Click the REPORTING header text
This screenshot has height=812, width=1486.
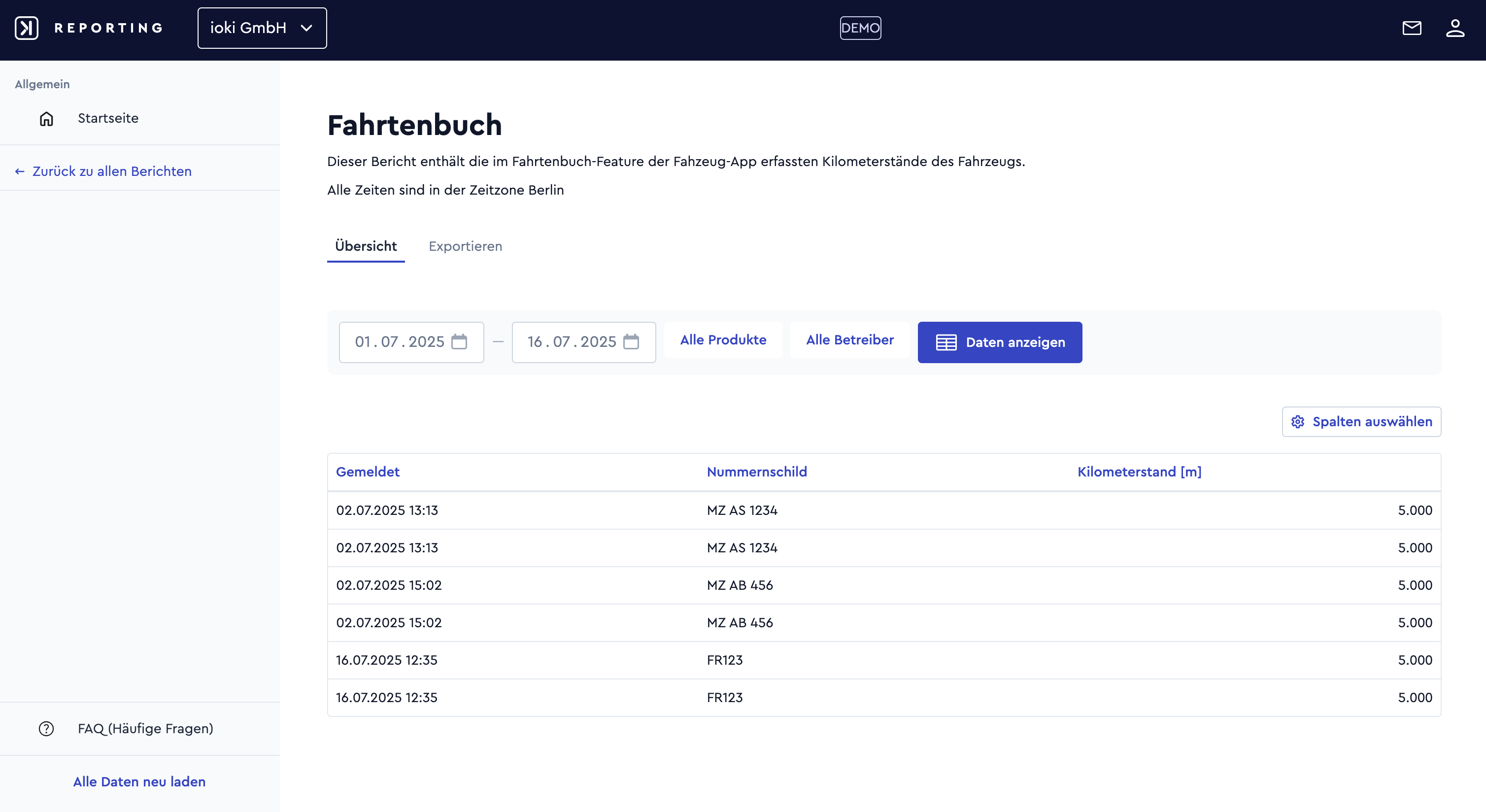(108, 28)
